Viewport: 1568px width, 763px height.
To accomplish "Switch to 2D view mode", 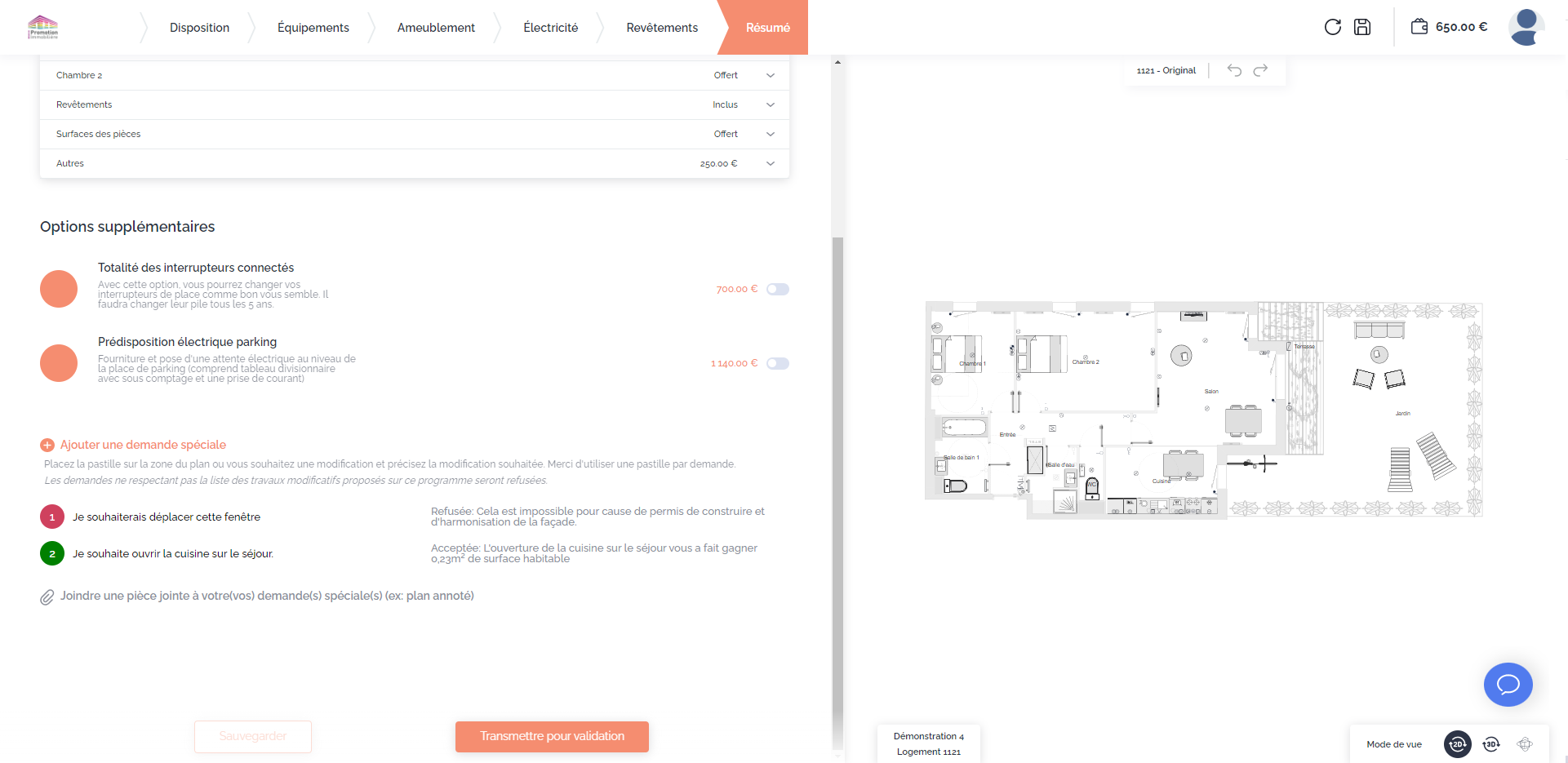I will click(x=1458, y=744).
